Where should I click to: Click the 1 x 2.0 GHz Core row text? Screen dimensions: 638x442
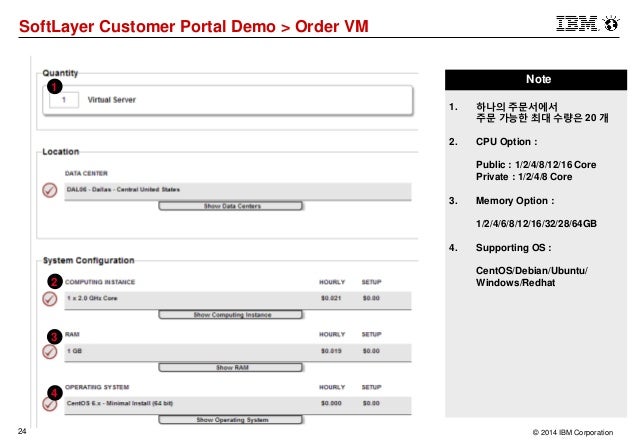[92, 298]
